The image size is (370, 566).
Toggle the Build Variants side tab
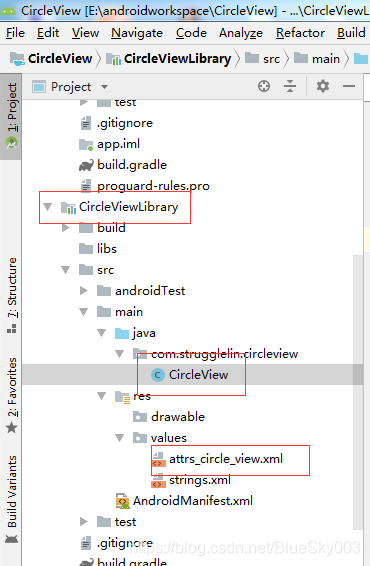[12, 499]
